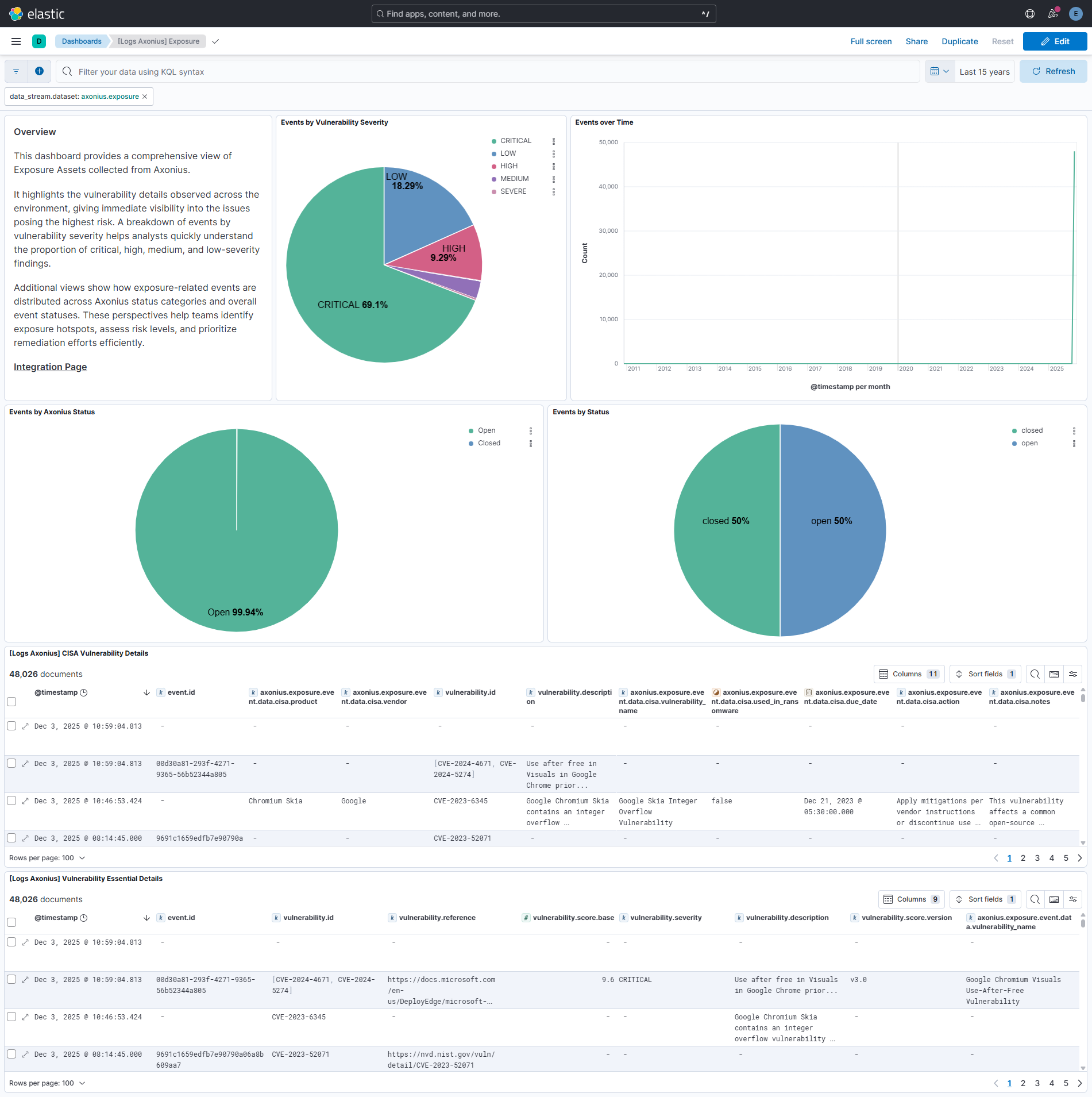Enter Full screen mode
The height and width of the screenshot is (1097, 1092).
(871, 41)
